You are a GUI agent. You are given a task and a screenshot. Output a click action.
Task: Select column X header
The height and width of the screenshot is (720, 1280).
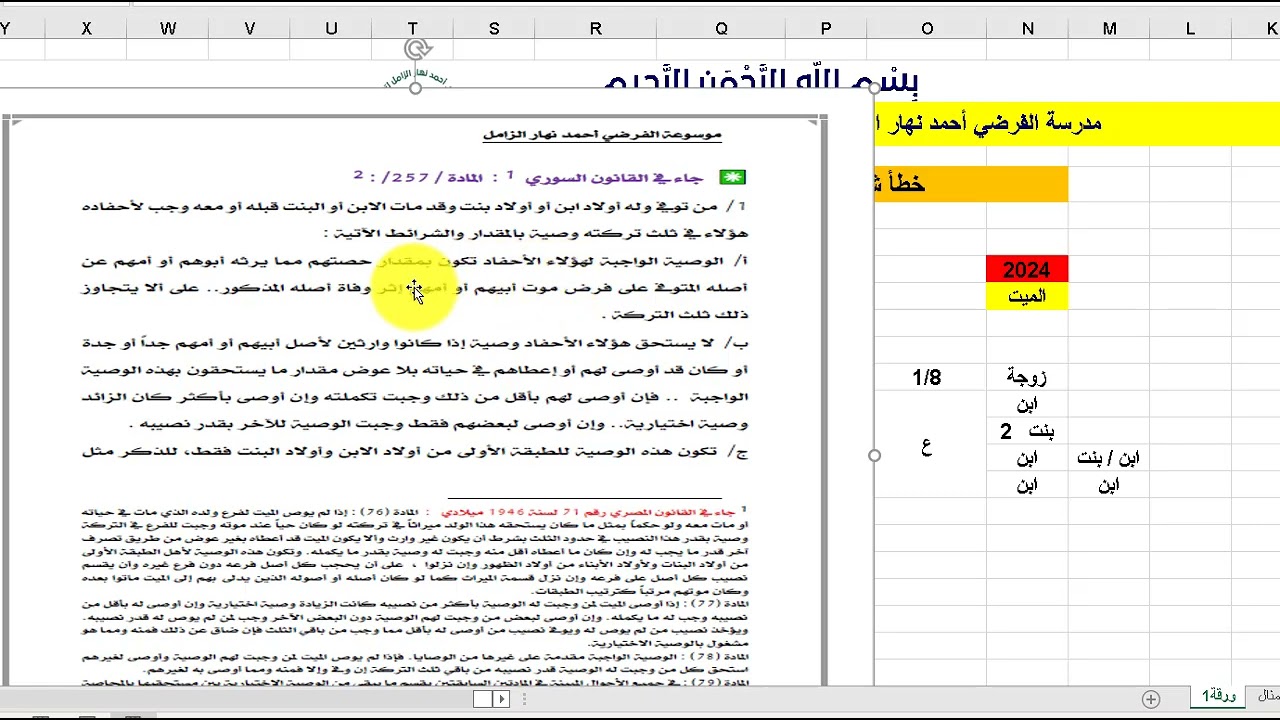86,29
